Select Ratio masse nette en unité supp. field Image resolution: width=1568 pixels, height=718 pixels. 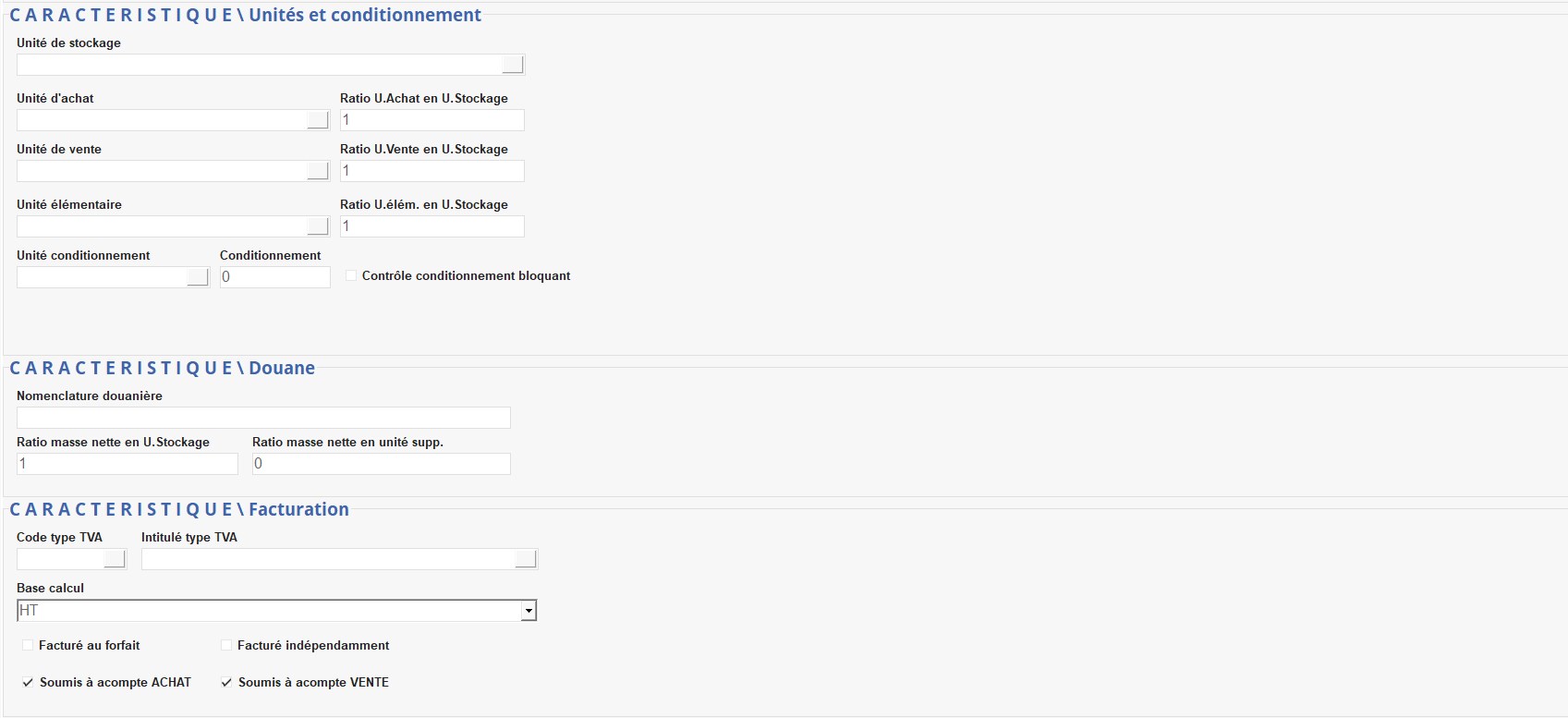pos(381,464)
